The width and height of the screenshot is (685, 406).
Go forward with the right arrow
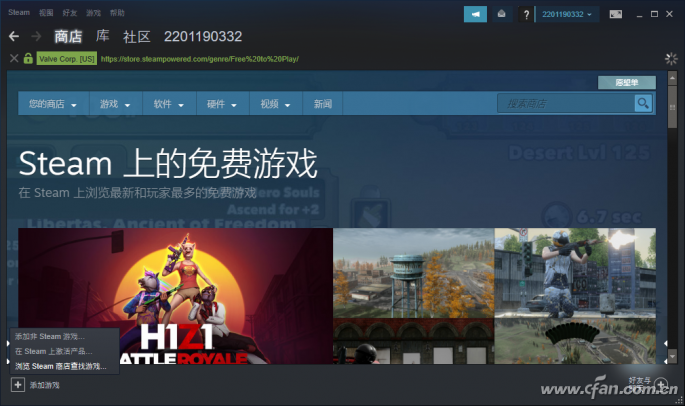(x=36, y=36)
